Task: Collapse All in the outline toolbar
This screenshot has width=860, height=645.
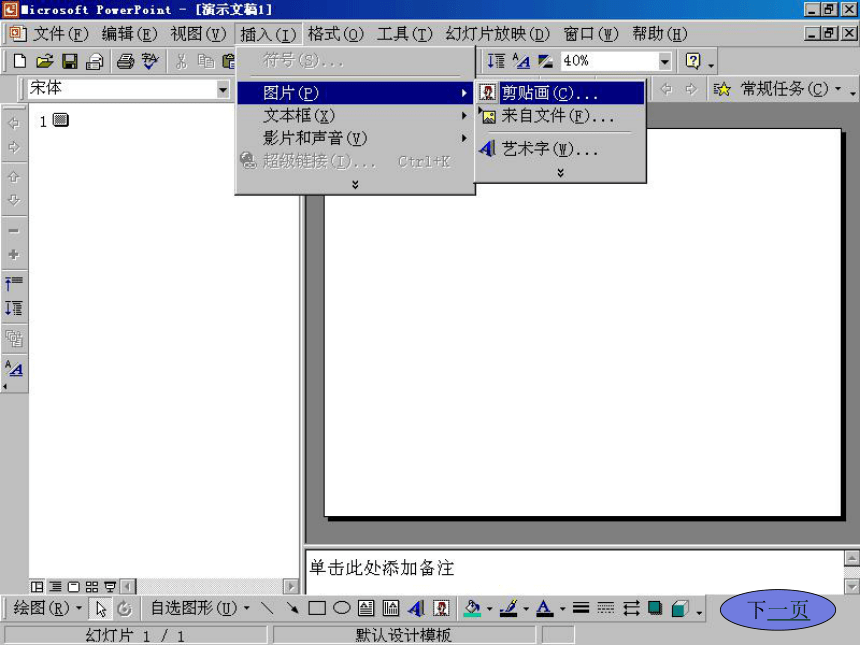Action: coord(14,283)
